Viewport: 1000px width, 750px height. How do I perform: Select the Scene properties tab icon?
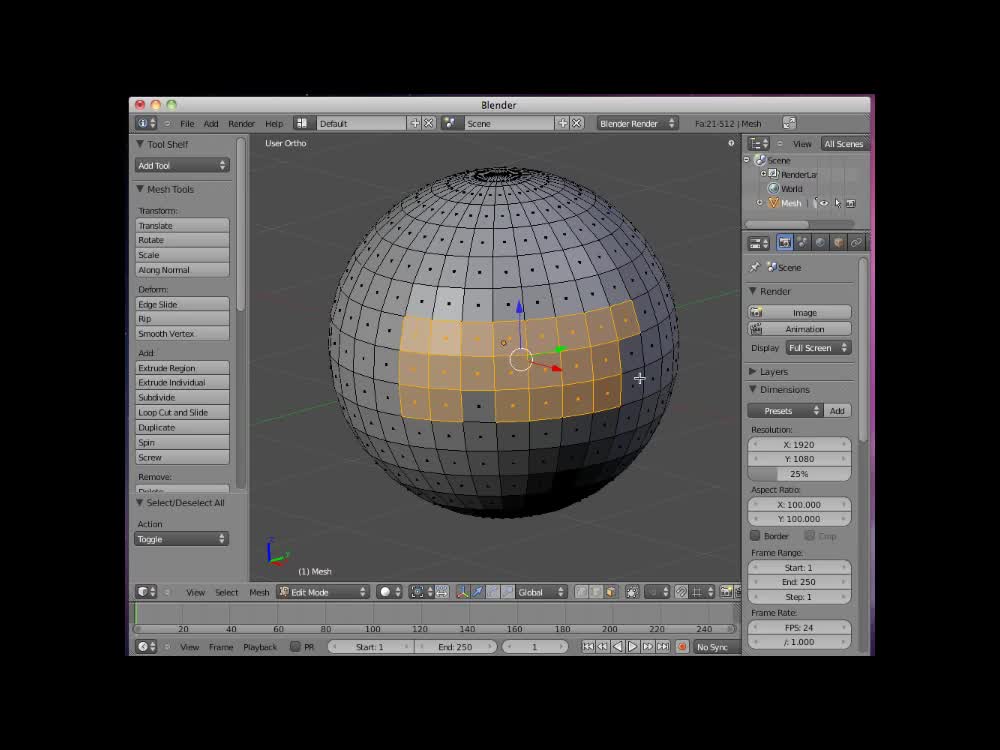802,242
